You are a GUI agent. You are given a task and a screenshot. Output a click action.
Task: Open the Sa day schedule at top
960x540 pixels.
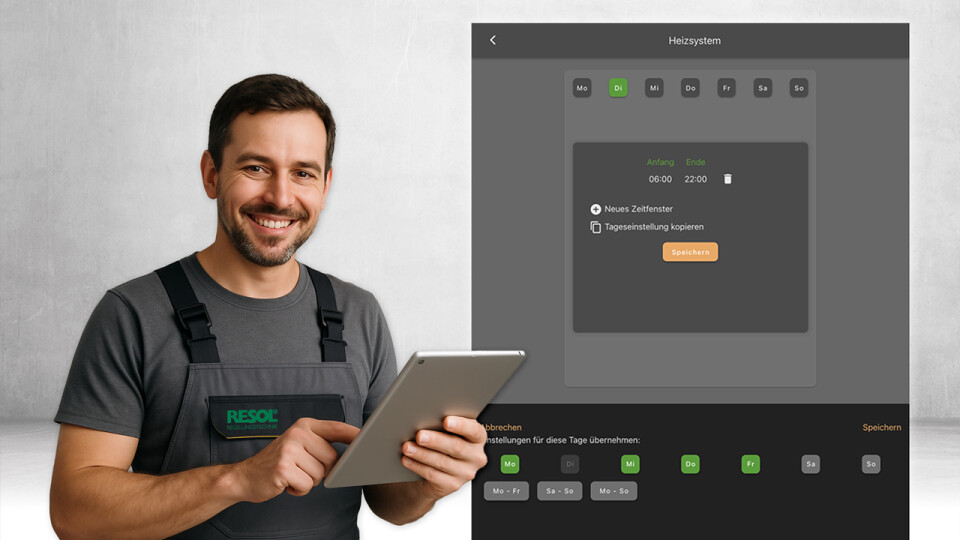point(762,88)
